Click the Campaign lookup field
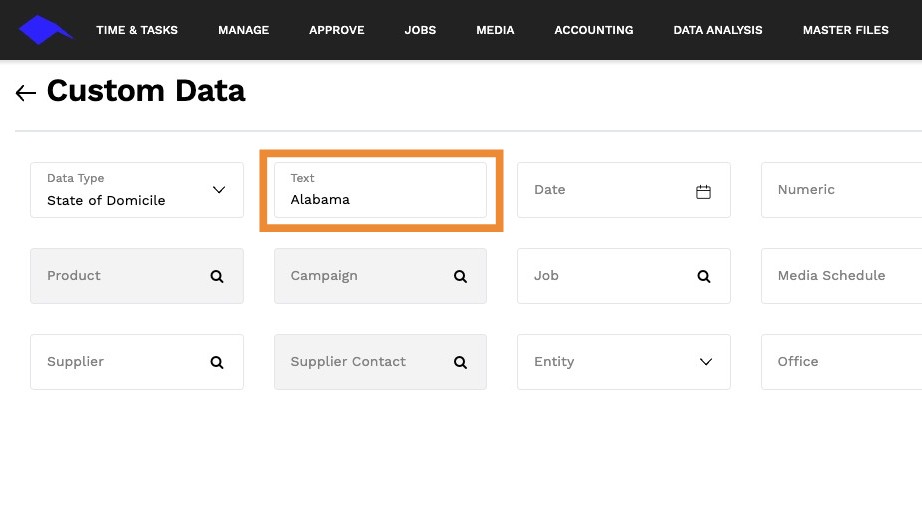 [380, 276]
